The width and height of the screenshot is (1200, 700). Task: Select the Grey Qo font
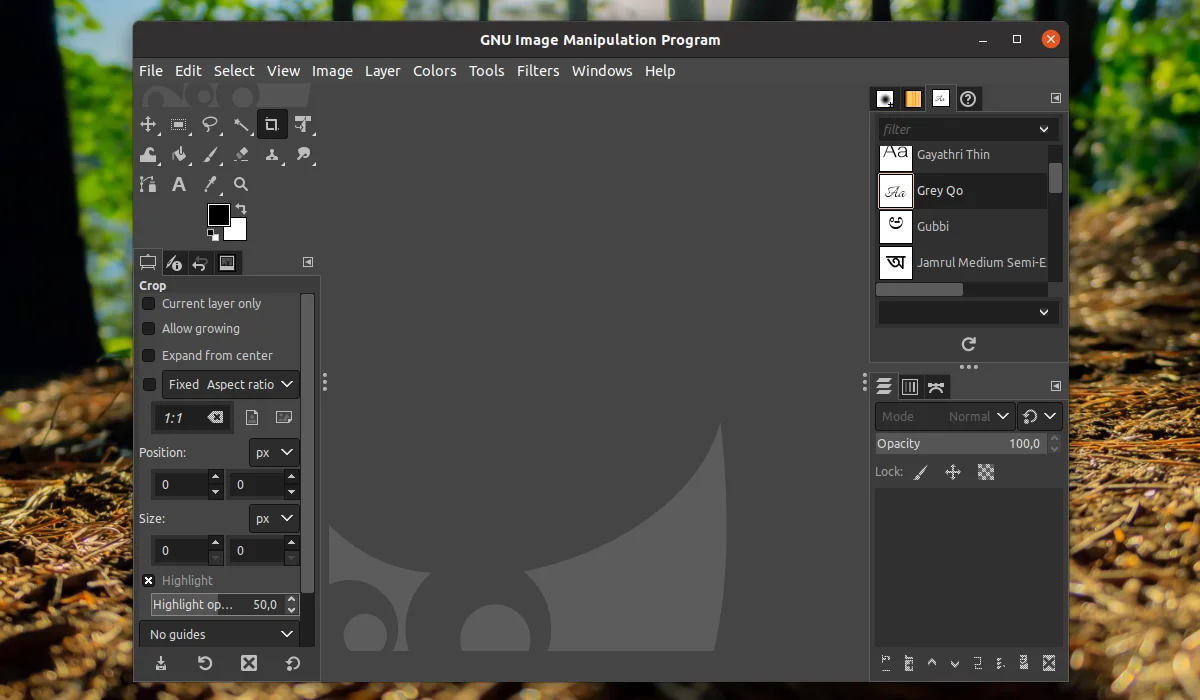coord(940,190)
